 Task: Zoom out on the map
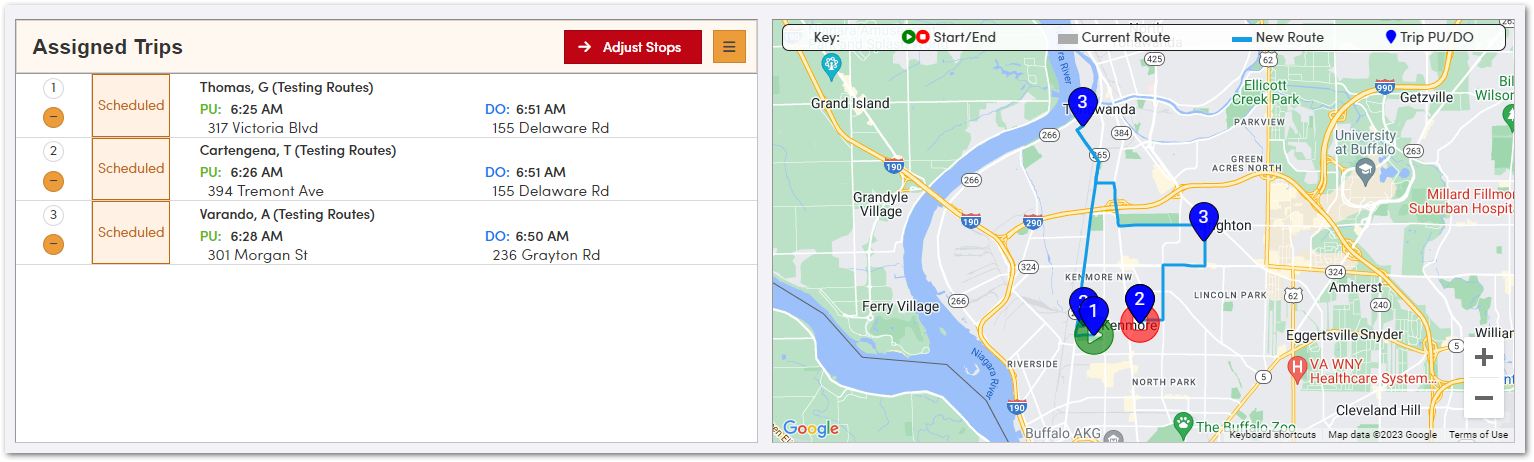1484,398
